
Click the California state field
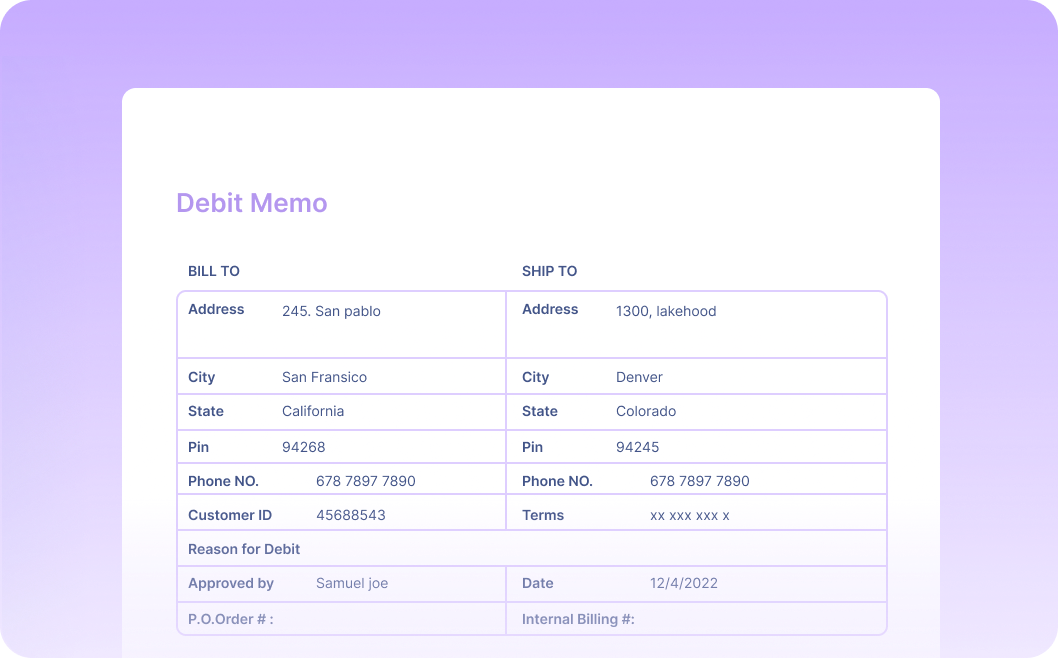pos(312,411)
